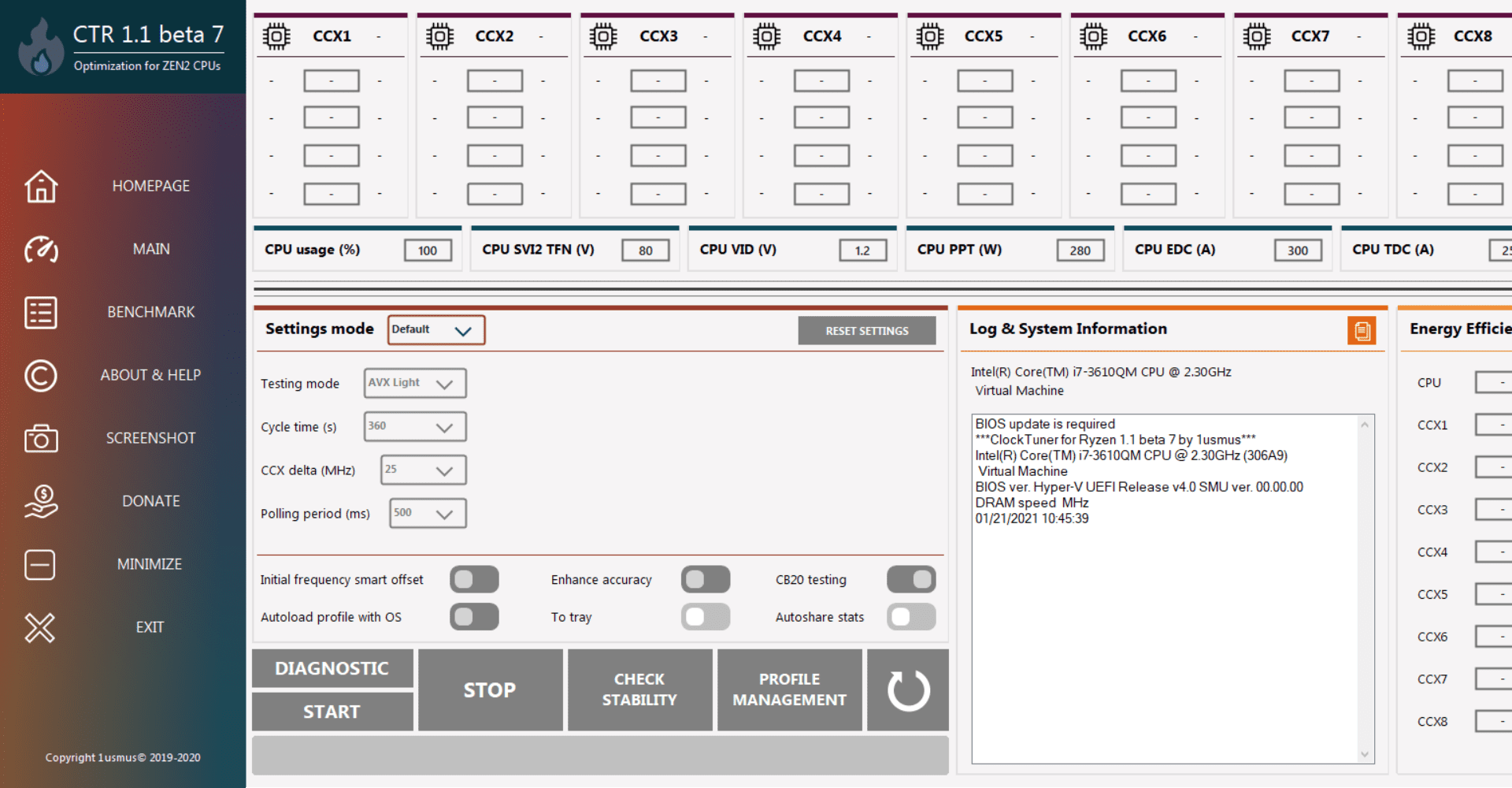Select the SCREENSHOT menu item
Viewport: 1512px width, 788px height.
[150, 438]
